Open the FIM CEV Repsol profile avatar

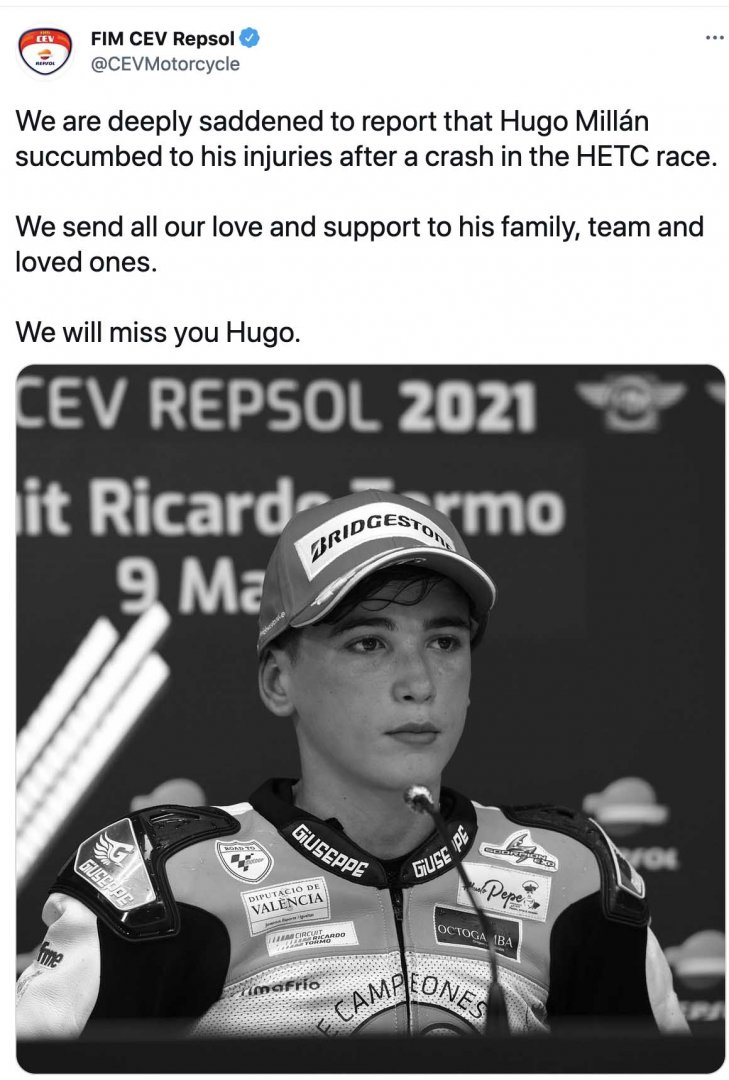click(x=45, y=52)
